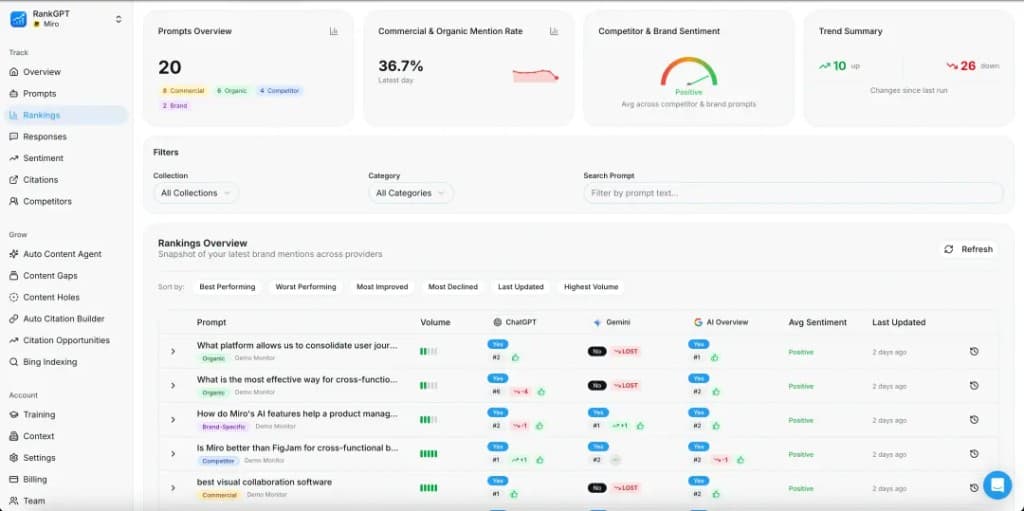Select the Worst Performing sort button
The width and height of the screenshot is (1024, 511).
305,287
